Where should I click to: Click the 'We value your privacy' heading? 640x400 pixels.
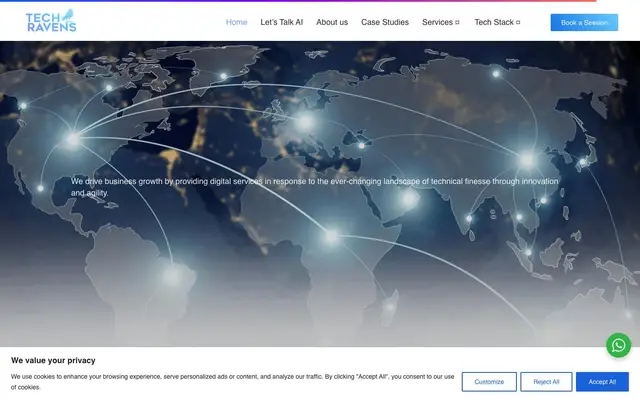pyautogui.click(x=53, y=360)
